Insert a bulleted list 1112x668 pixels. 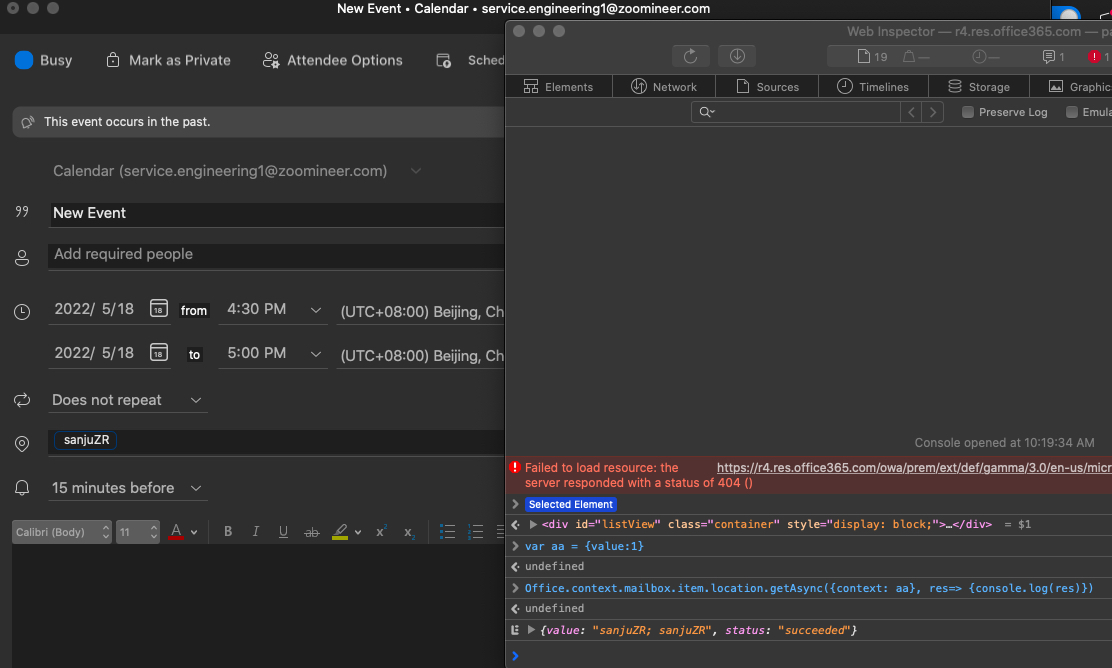pyautogui.click(x=447, y=531)
